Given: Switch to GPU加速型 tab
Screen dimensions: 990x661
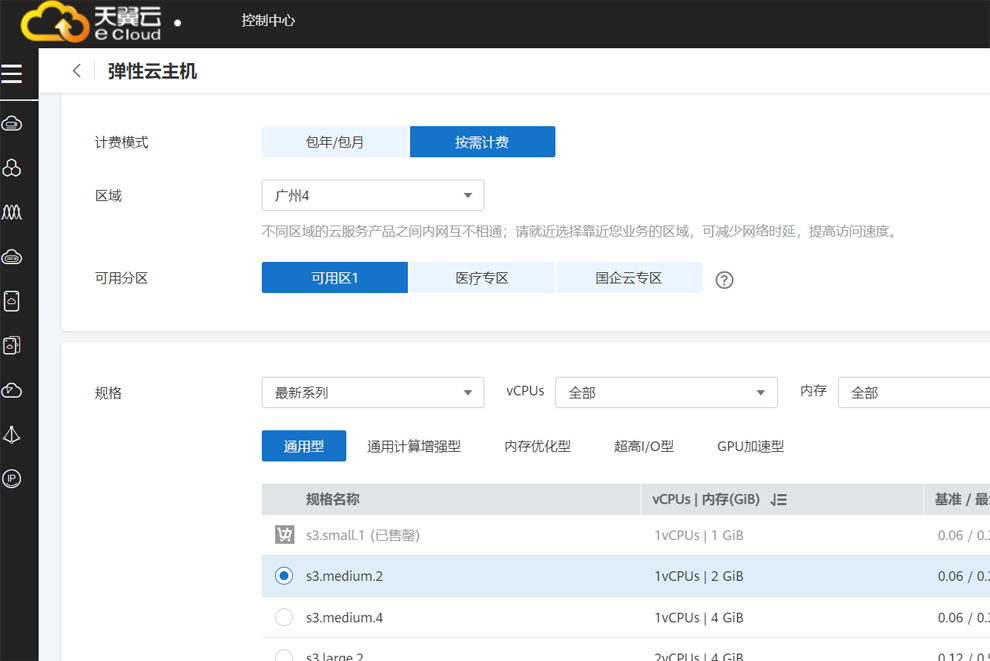Looking at the screenshot, I should tap(751, 446).
